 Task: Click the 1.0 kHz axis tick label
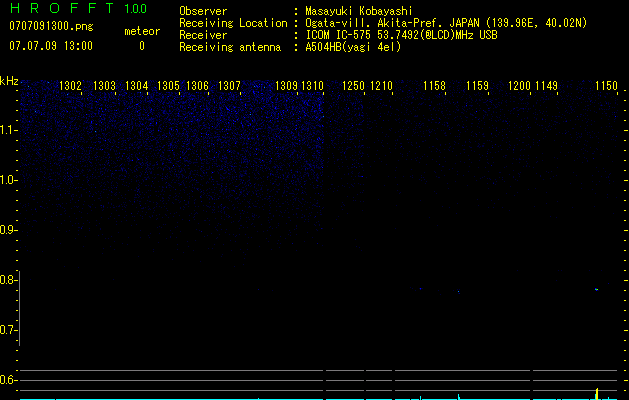point(8,180)
